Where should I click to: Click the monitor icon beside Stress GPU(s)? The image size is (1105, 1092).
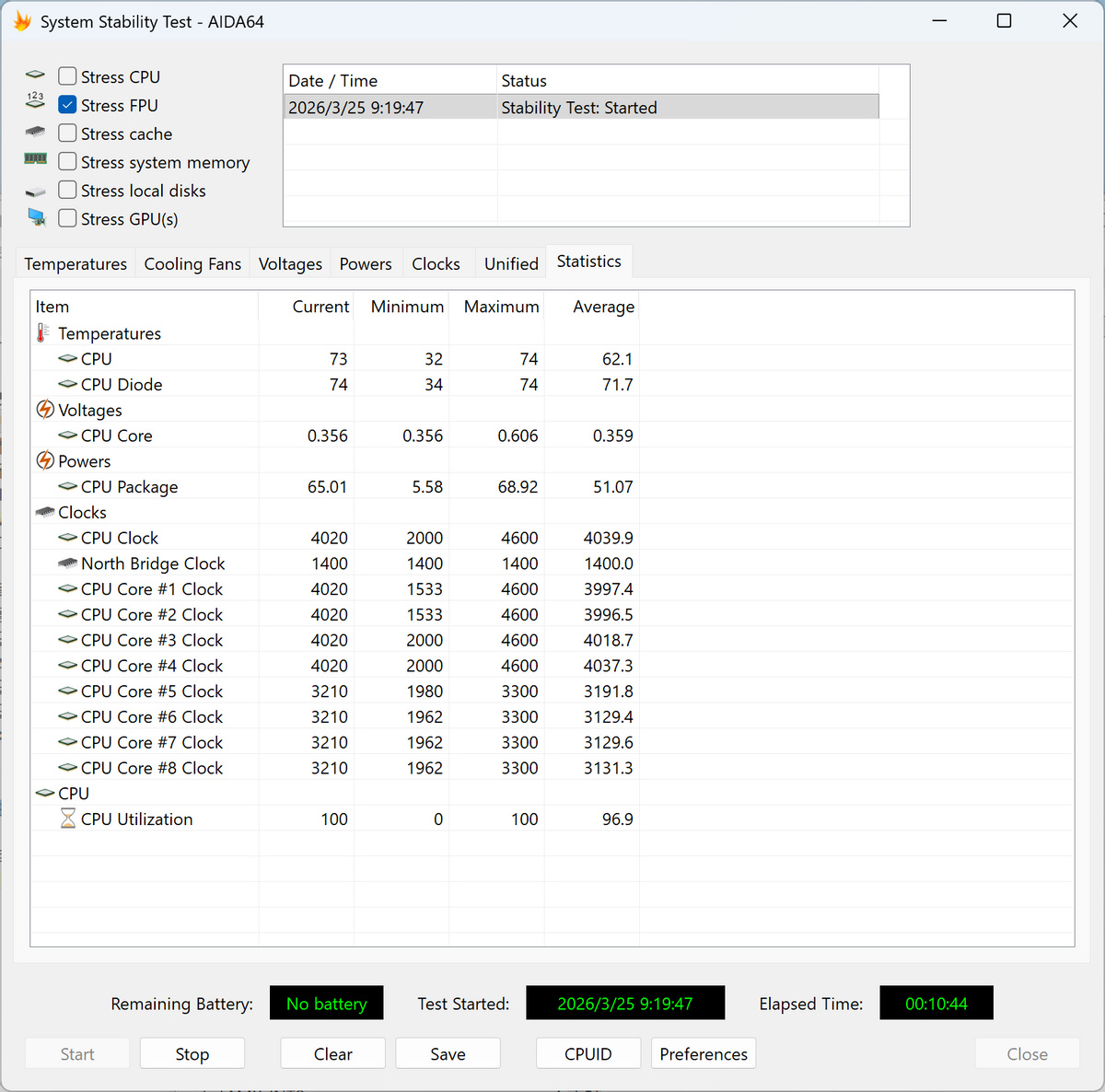pos(36,217)
